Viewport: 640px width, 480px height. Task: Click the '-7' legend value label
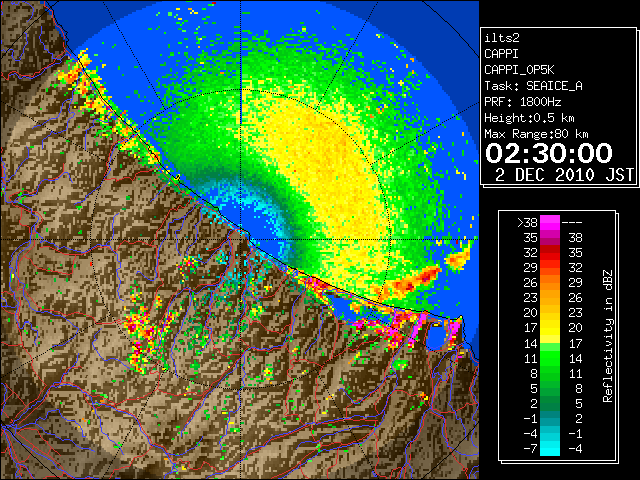[530, 449]
